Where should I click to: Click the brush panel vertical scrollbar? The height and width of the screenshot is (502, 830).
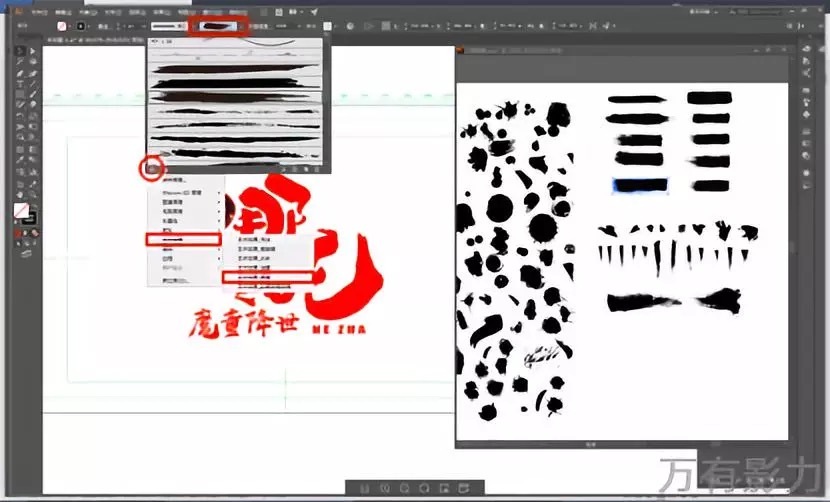(325, 100)
